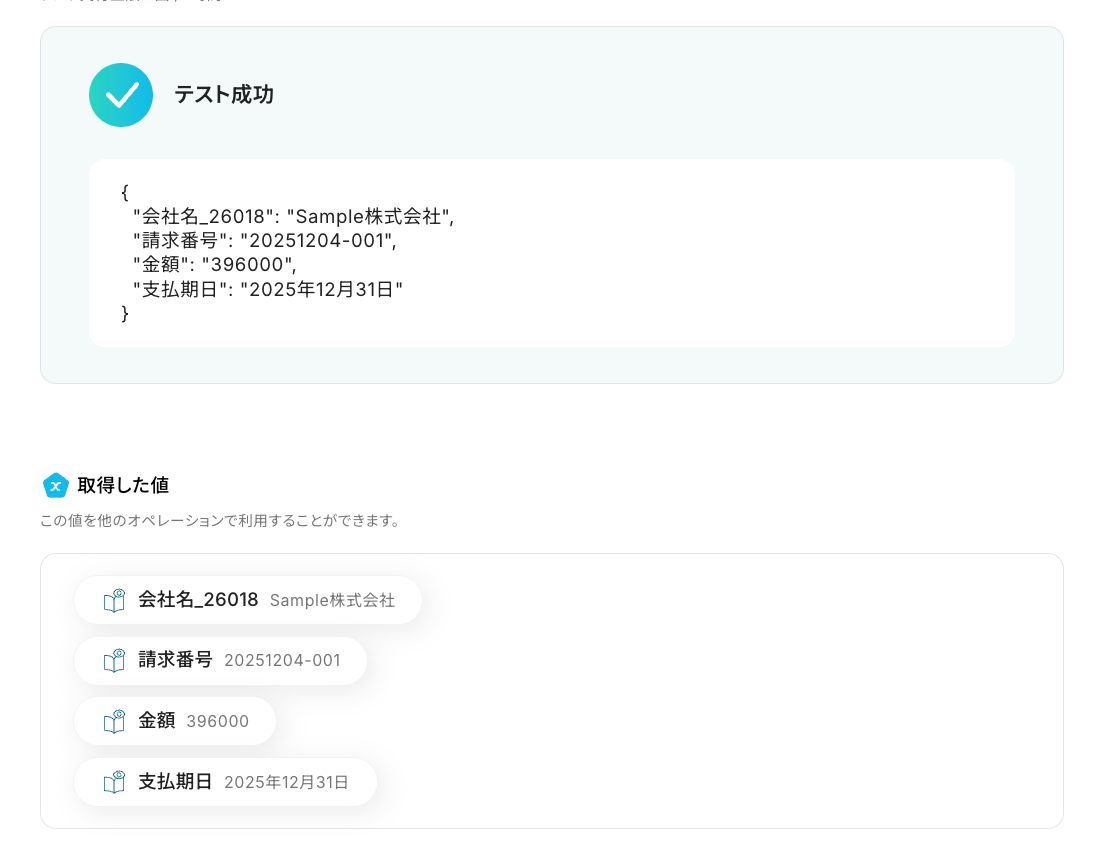Pick the 支払期日 label in the chip
The height and width of the screenshot is (852, 1110).
point(175,782)
